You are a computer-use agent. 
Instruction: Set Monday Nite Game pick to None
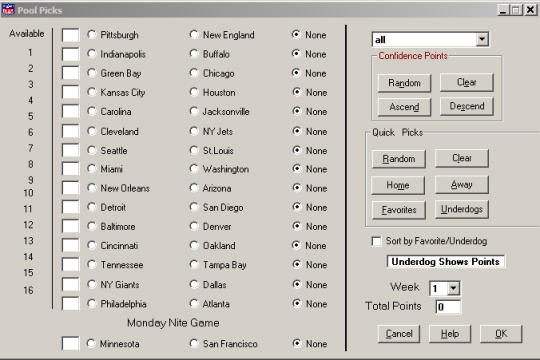[x=297, y=343]
